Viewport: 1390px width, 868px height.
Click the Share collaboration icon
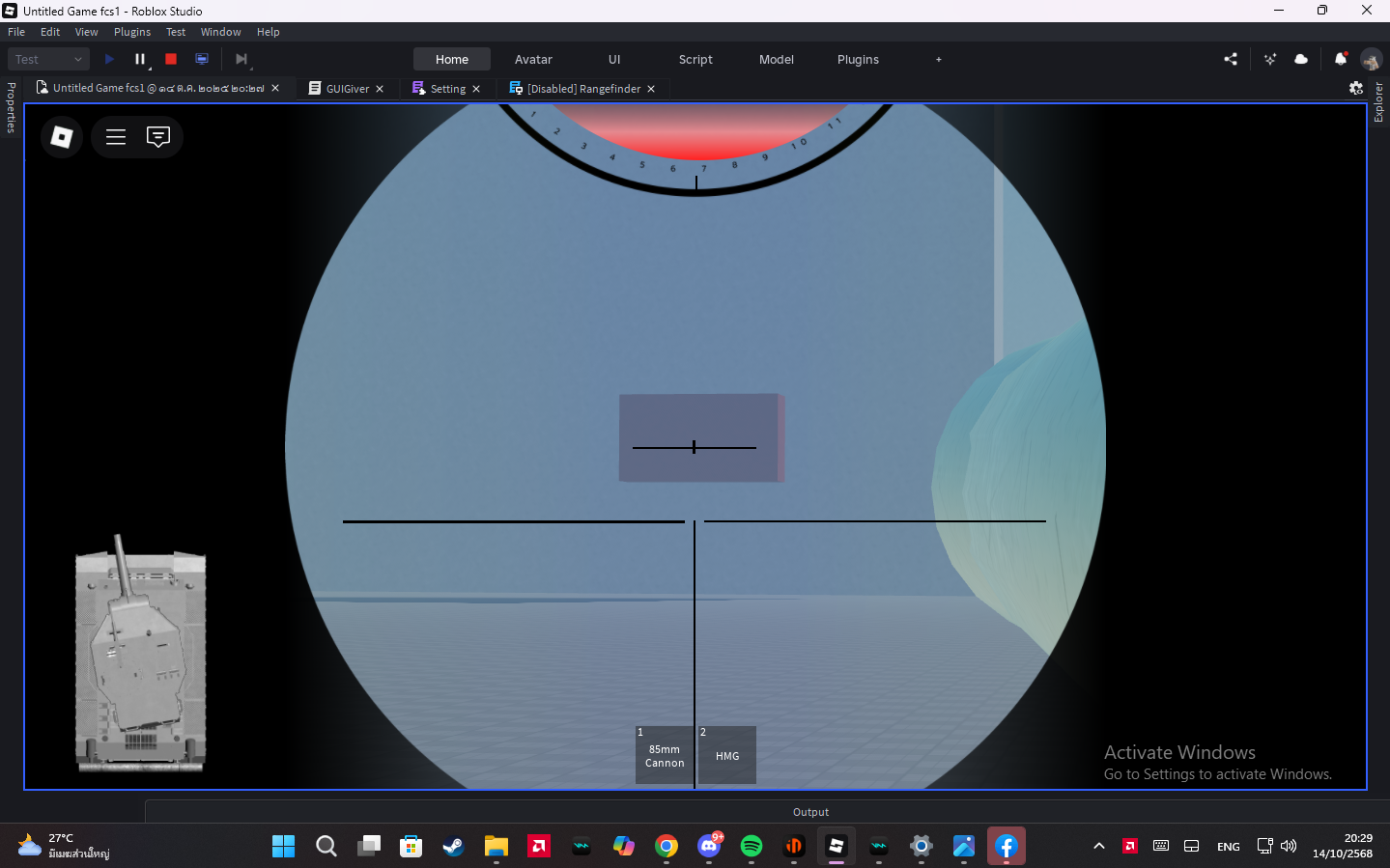click(1231, 59)
